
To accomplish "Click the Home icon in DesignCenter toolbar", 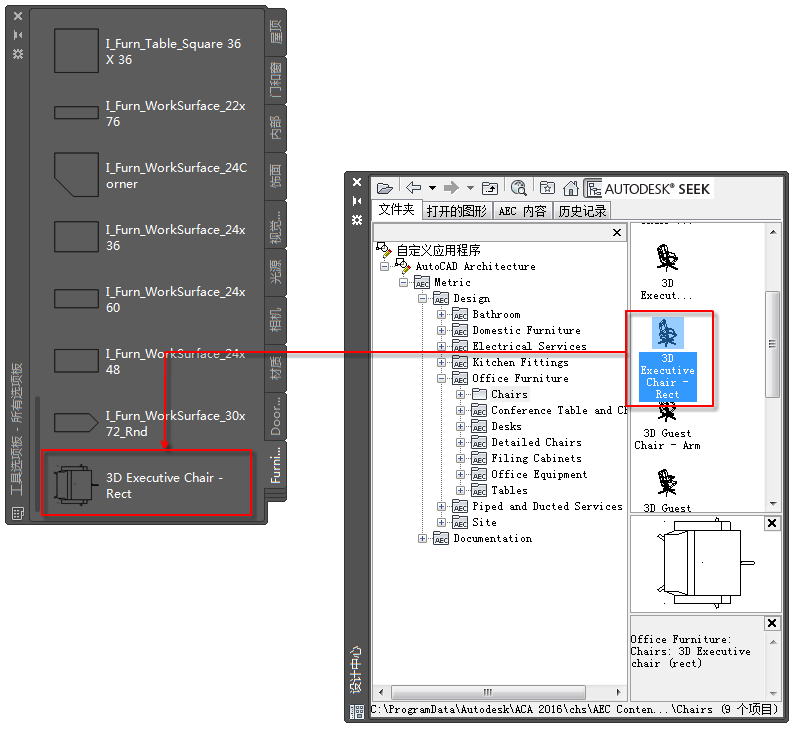I will point(571,189).
